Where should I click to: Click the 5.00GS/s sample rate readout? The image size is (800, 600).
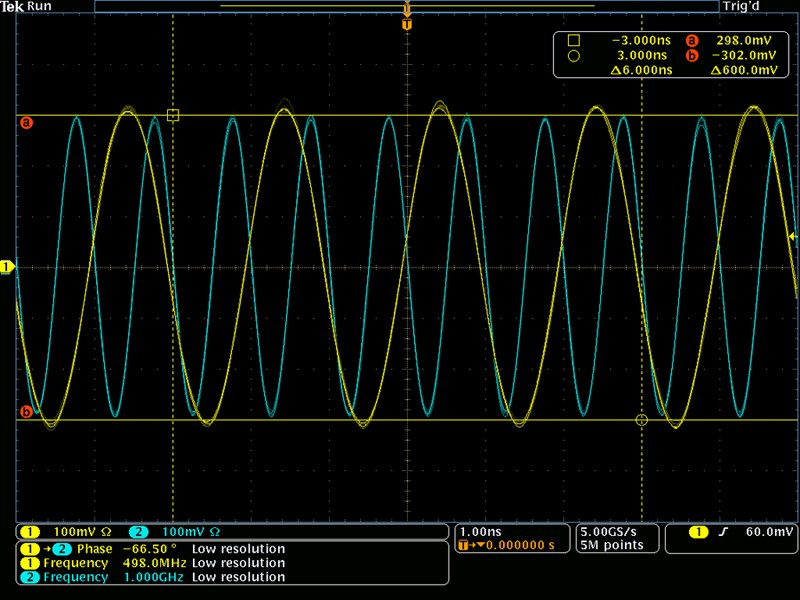[609, 531]
